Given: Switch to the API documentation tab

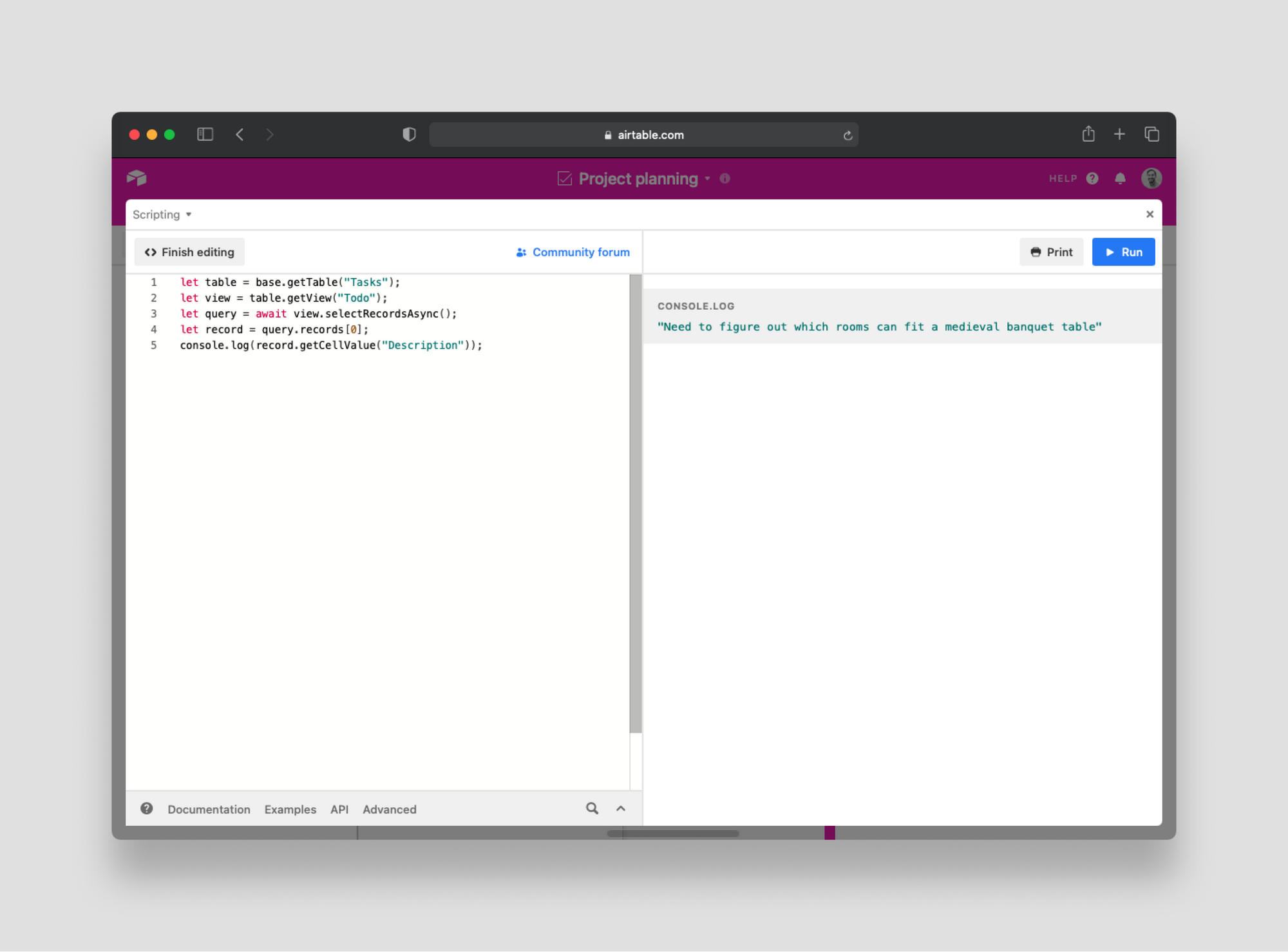Looking at the screenshot, I should [x=339, y=809].
